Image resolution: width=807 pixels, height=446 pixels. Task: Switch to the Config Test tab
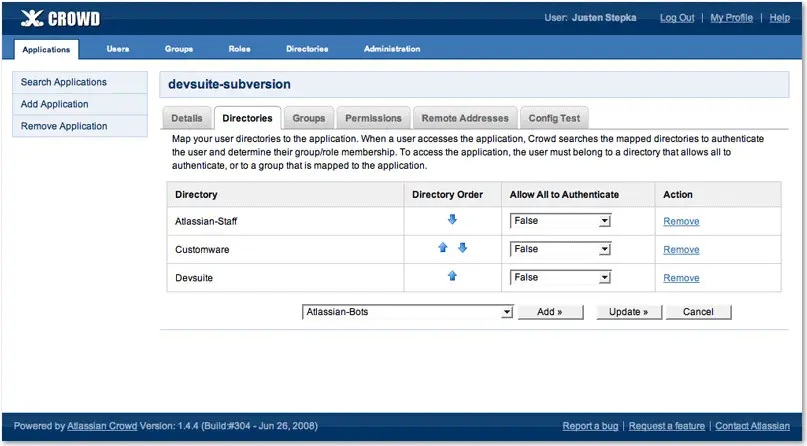point(554,118)
